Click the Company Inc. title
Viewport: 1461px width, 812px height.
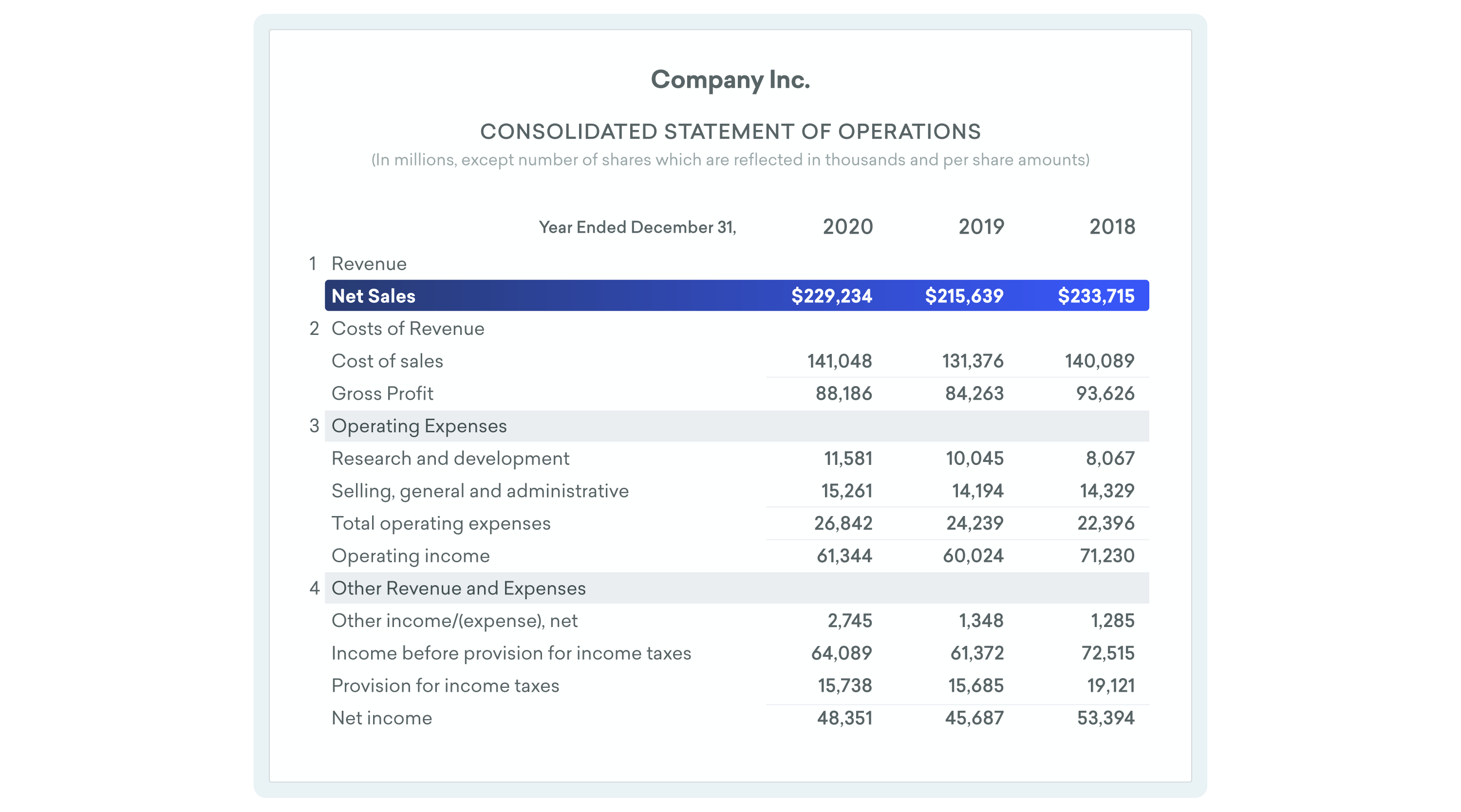(x=730, y=80)
